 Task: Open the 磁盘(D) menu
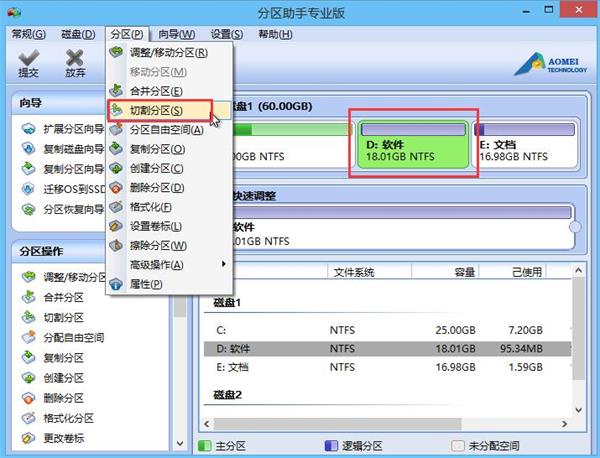(x=78, y=34)
